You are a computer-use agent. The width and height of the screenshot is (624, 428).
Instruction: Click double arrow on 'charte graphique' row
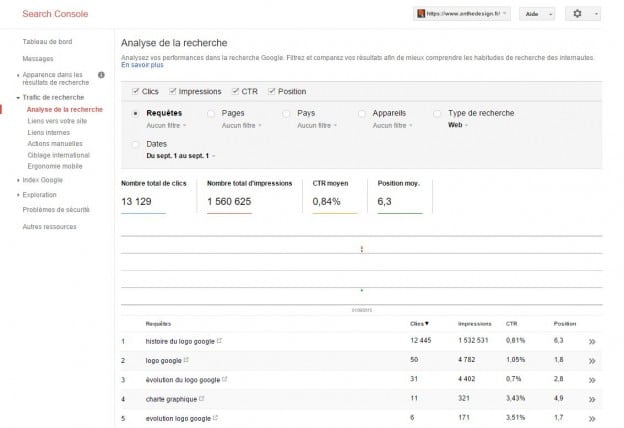591,398
